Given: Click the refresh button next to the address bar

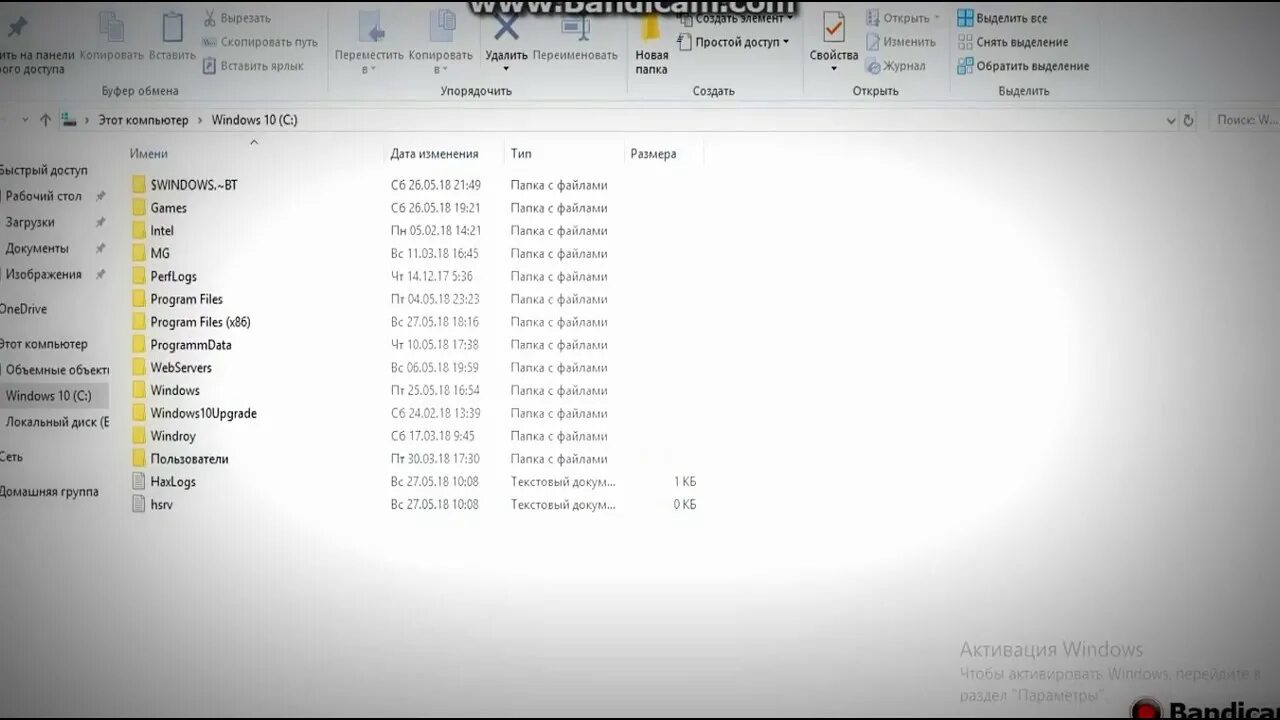Looking at the screenshot, I should click(1188, 120).
